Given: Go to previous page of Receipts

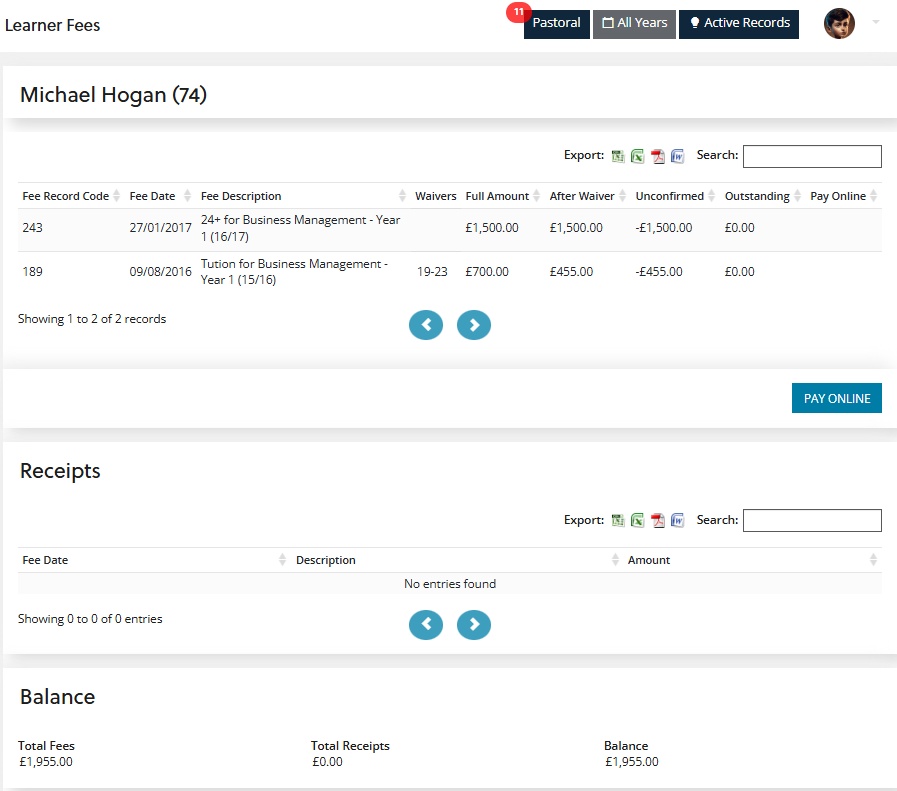Looking at the screenshot, I should [x=426, y=625].
